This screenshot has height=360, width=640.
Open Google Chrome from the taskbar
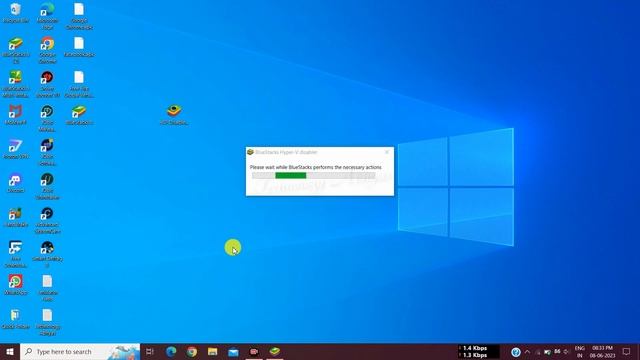point(192,351)
